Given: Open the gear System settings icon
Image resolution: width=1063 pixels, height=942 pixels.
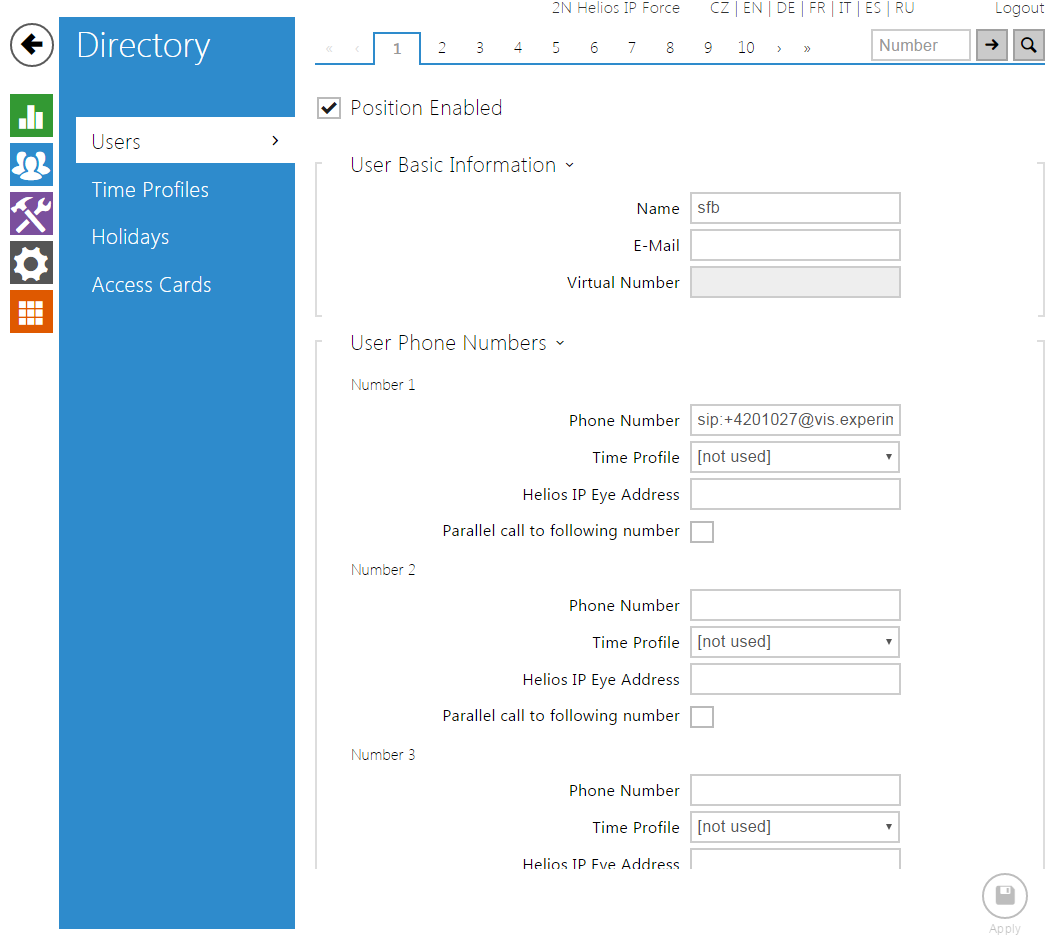Looking at the screenshot, I should coord(31,263).
